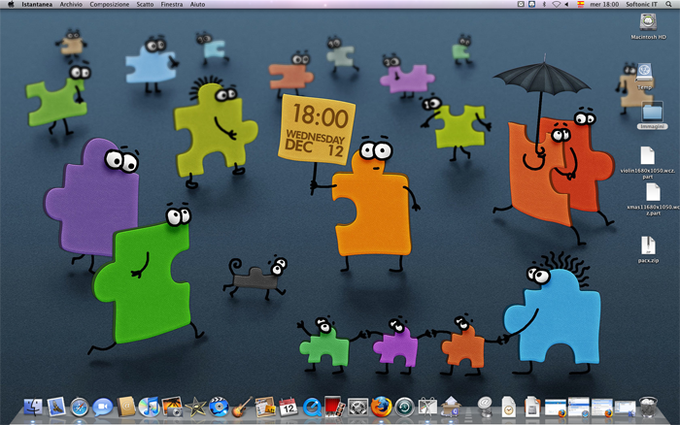Open iPhoto in the Dock
680x425 pixels.
coord(172,407)
